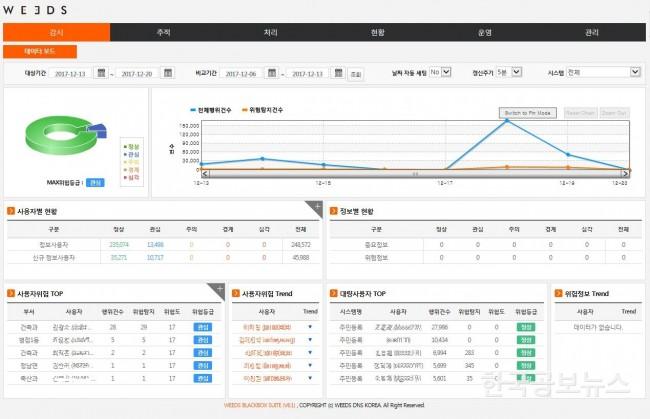The image size is (650, 419).
Task: Click the WEEDS BLACKBOX SUITE footer link
Action: click(x=260, y=405)
